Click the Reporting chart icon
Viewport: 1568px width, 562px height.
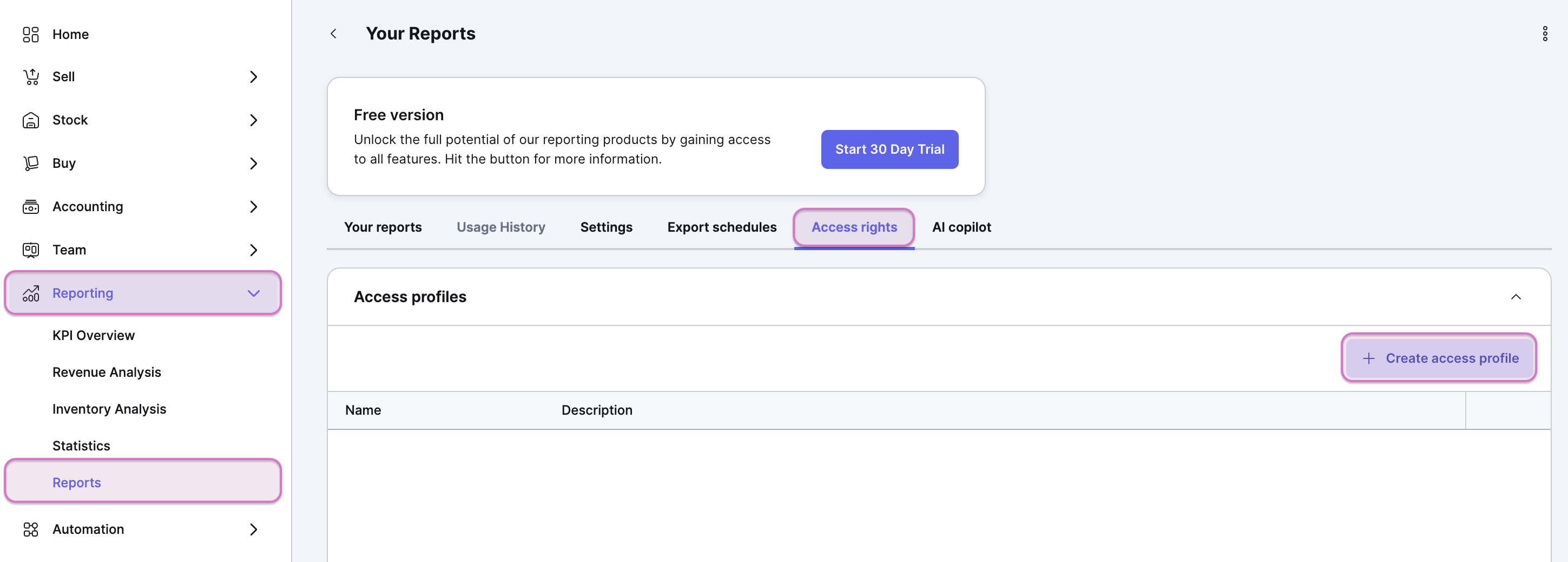(x=30, y=293)
